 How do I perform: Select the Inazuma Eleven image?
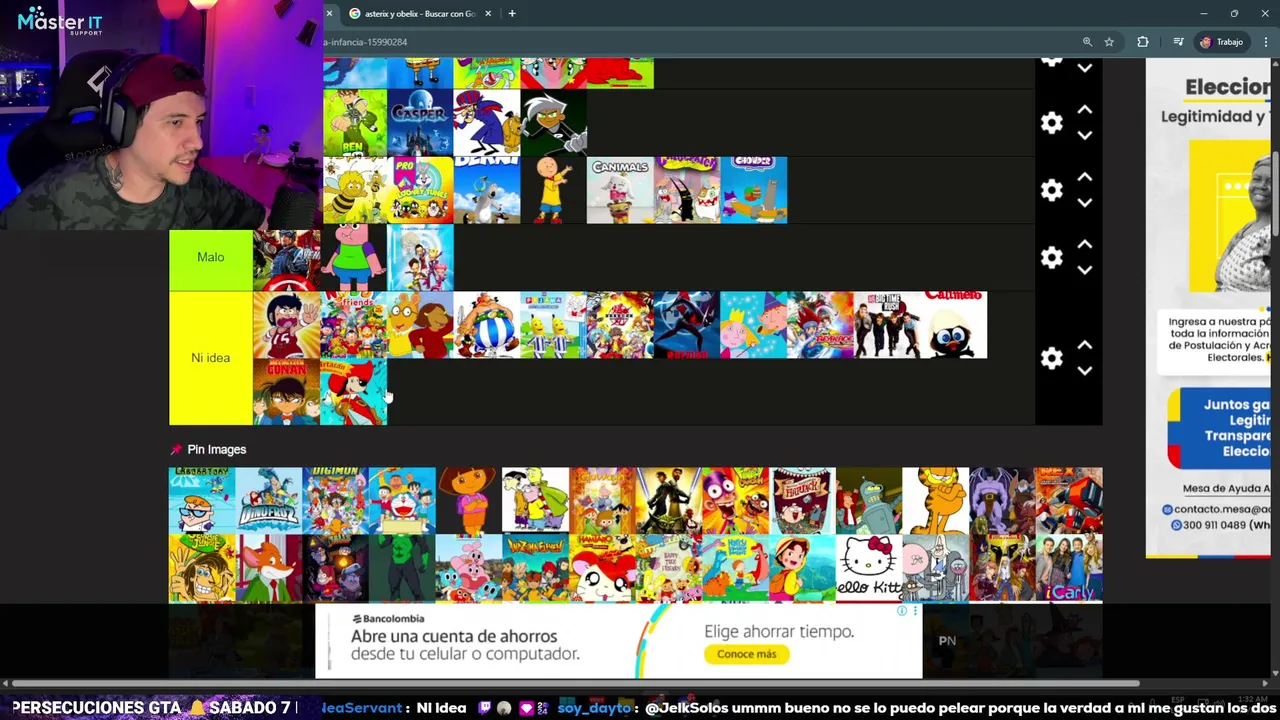tap(535, 568)
